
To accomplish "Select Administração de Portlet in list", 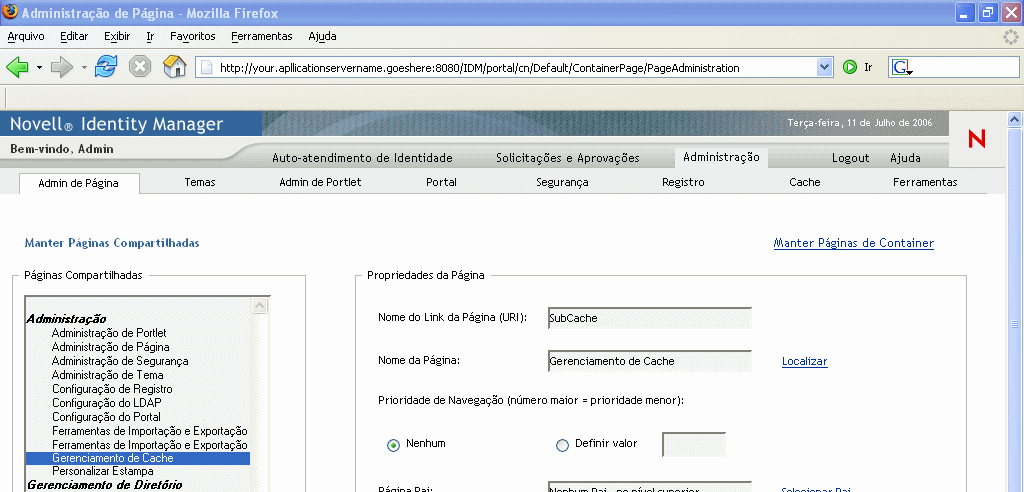I will click(x=109, y=333).
